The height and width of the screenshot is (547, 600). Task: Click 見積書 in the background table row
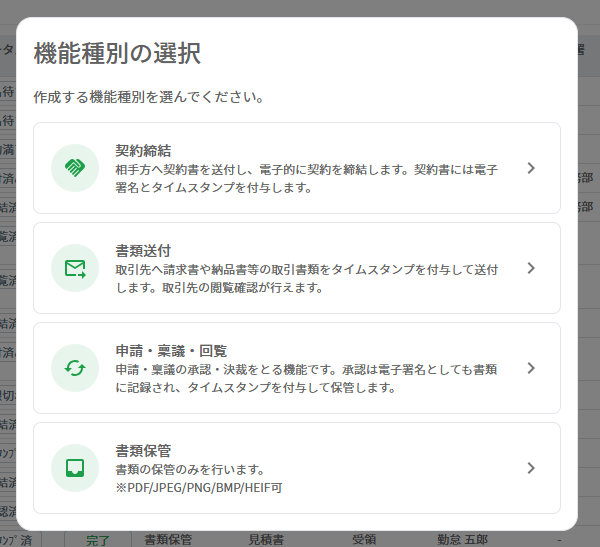click(x=266, y=540)
